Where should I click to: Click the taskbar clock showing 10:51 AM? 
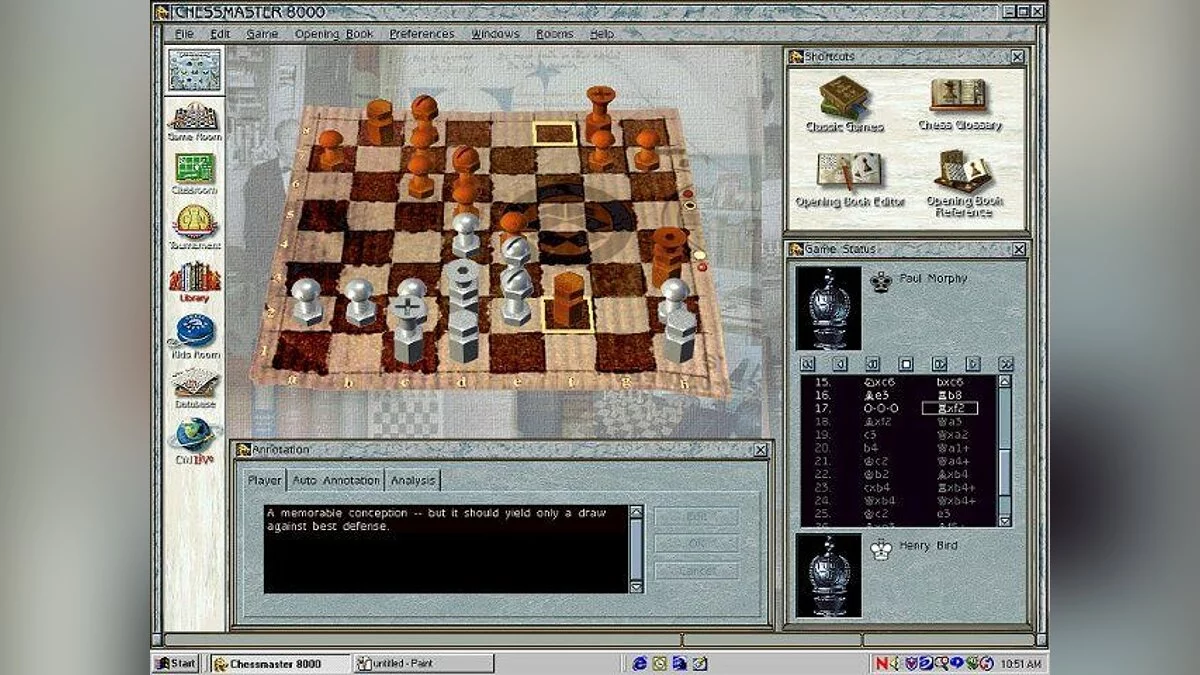coord(1020,663)
